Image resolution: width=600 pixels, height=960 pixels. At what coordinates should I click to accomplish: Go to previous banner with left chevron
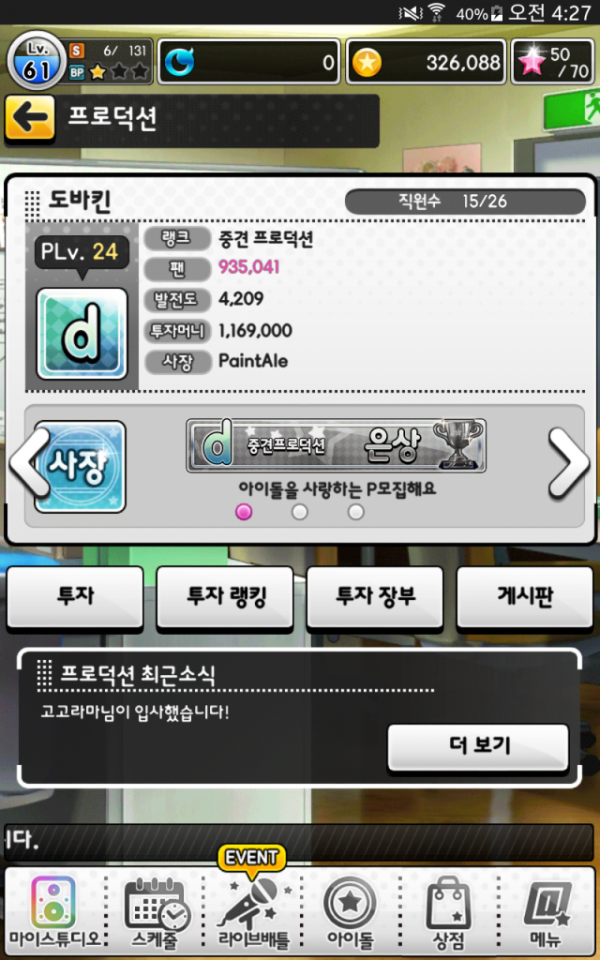[x=28, y=463]
